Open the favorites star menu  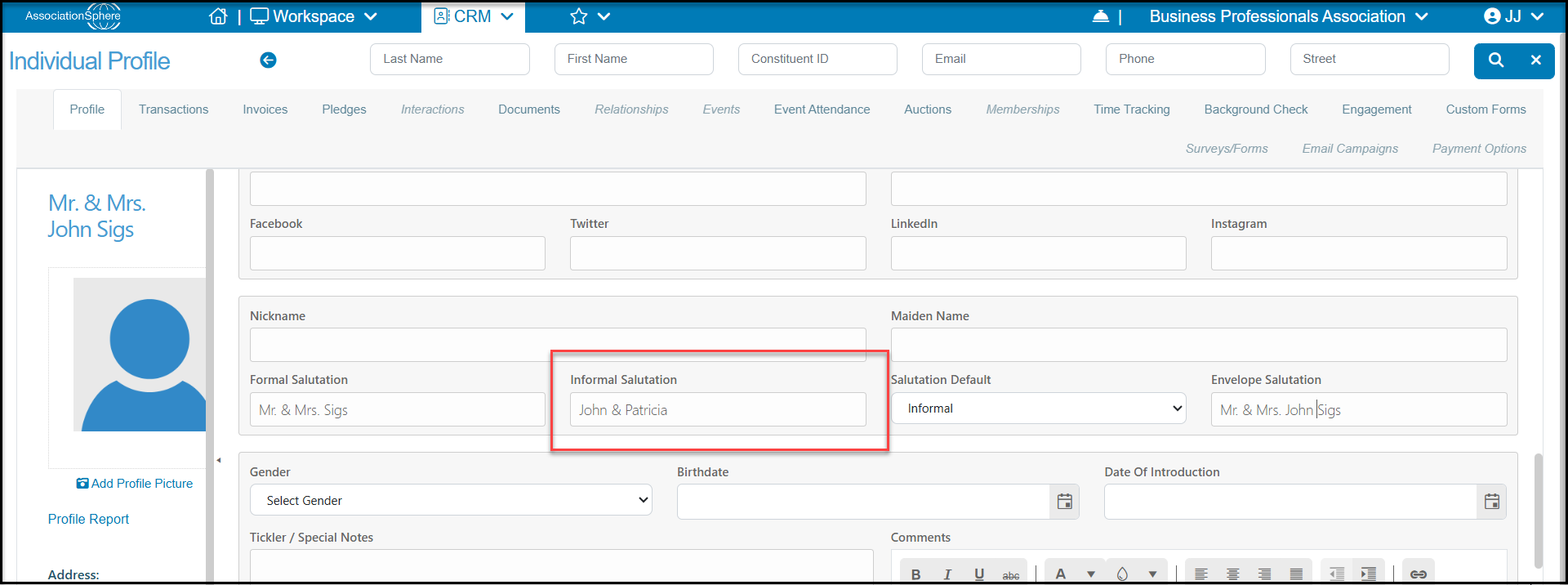tap(590, 16)
